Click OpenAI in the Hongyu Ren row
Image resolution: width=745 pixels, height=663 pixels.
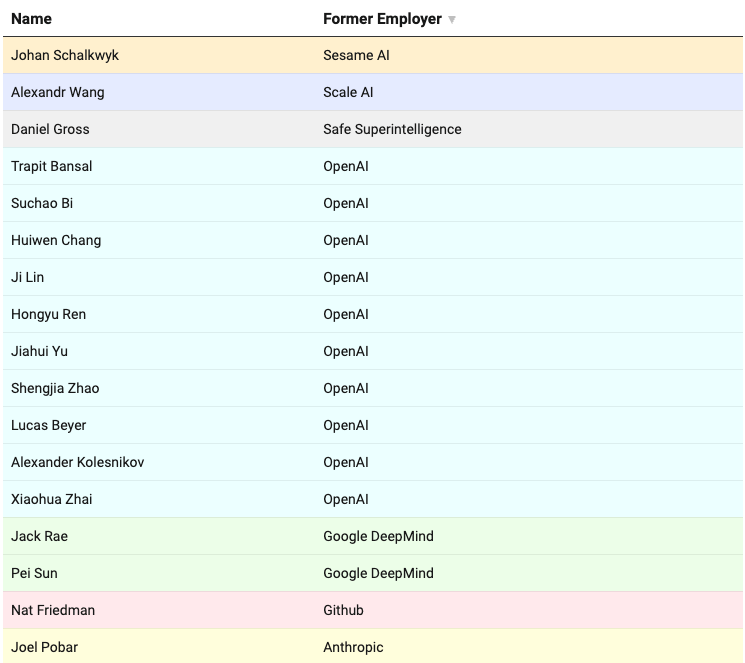coord(346,314)
